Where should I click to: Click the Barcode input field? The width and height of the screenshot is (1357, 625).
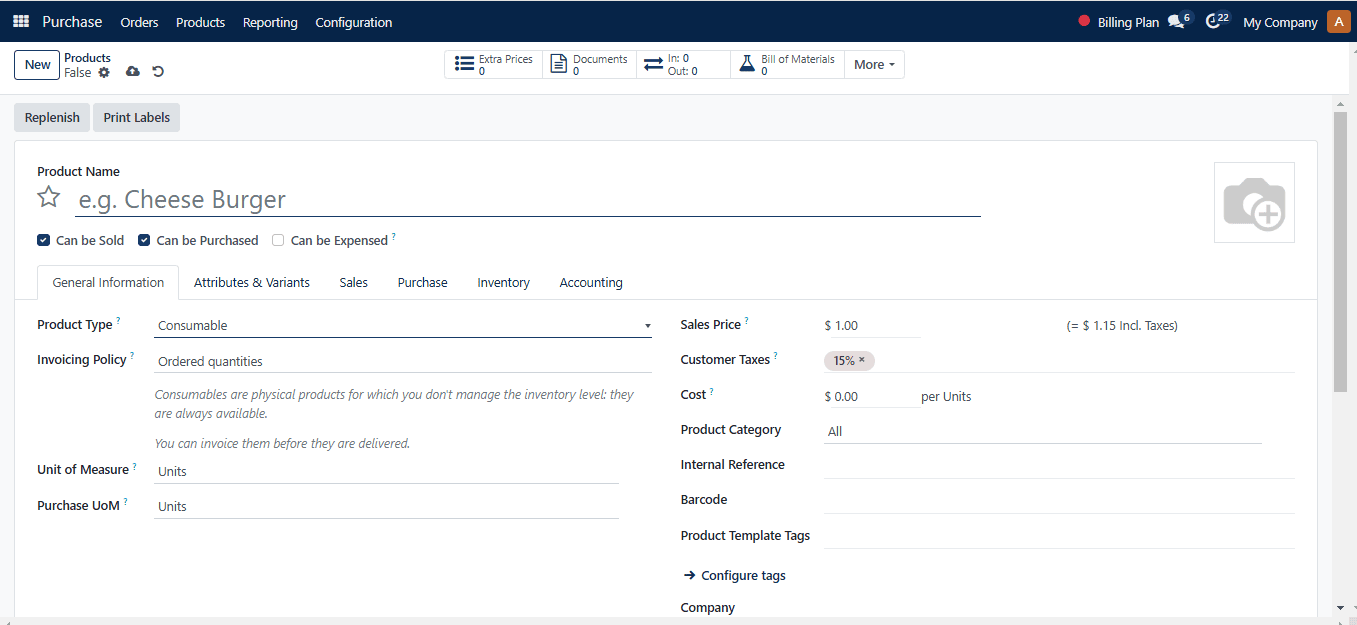point(1059,500)
